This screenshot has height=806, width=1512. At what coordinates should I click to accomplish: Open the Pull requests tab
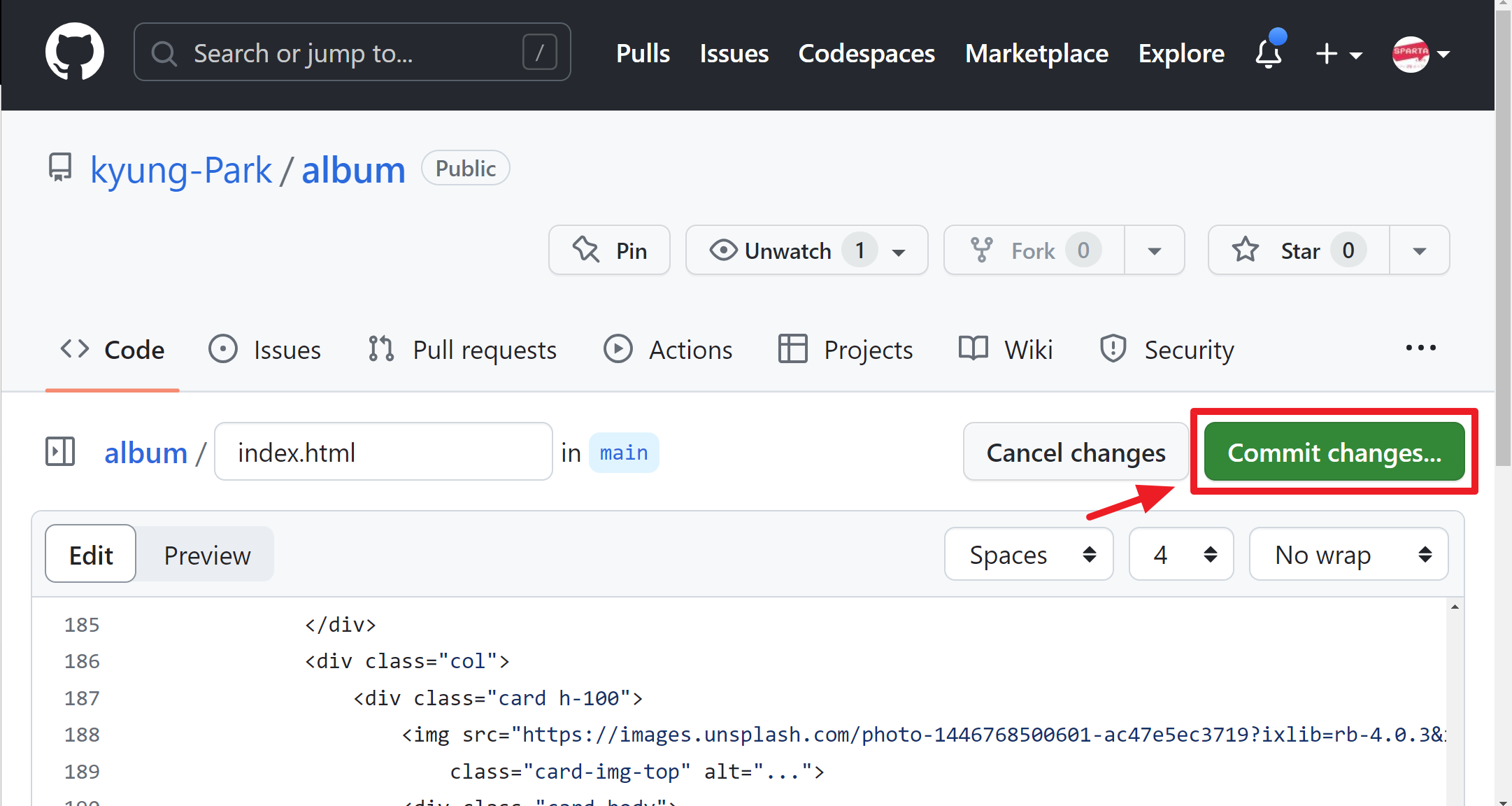click(462, 349)
